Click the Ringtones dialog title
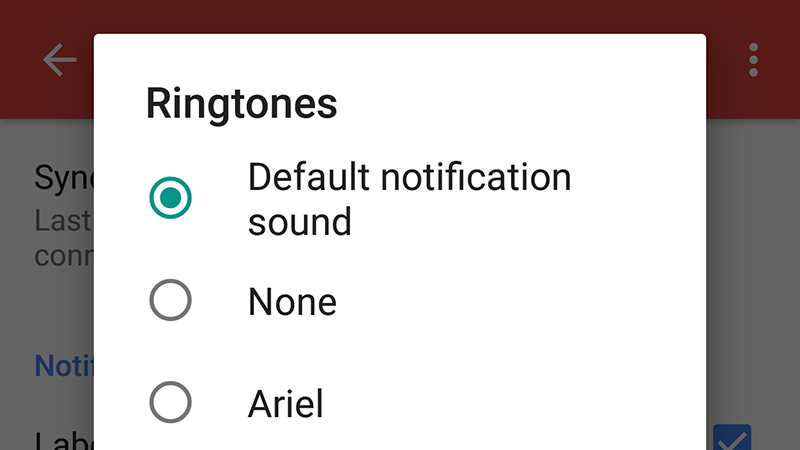Screen dimensions: 800x450 pos(241,104)
